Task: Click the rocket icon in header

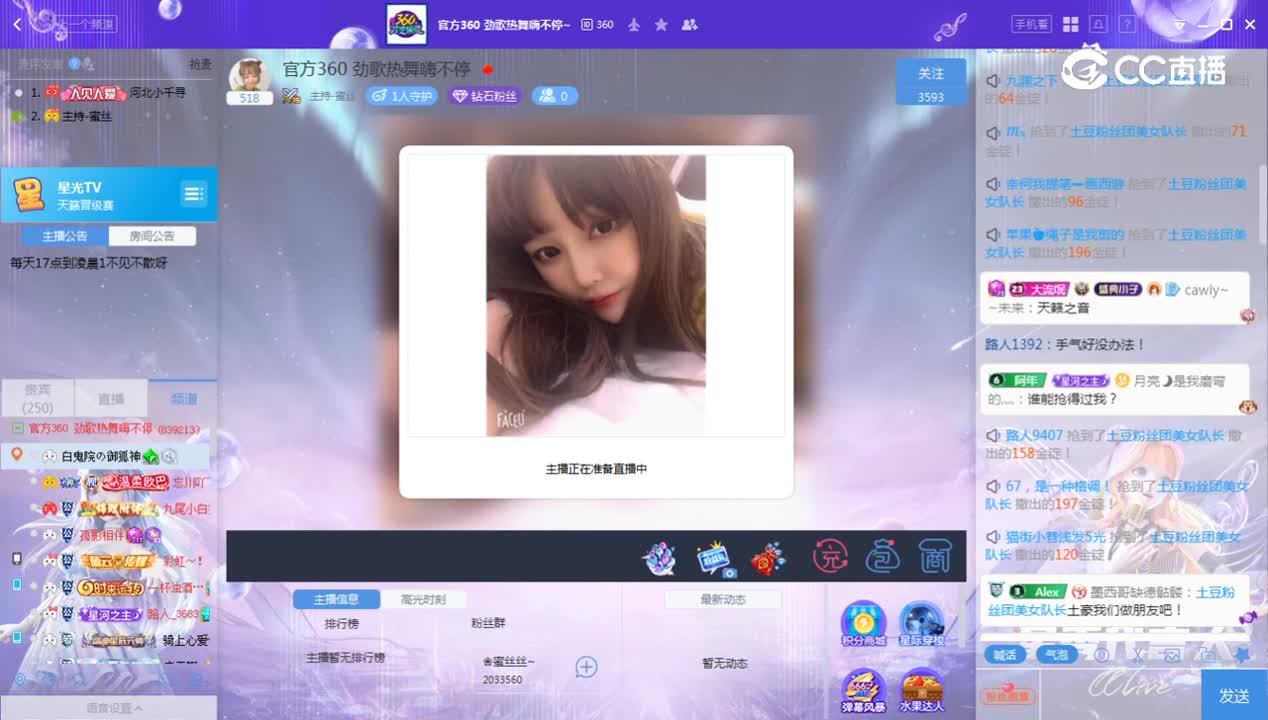Action: 633,24
